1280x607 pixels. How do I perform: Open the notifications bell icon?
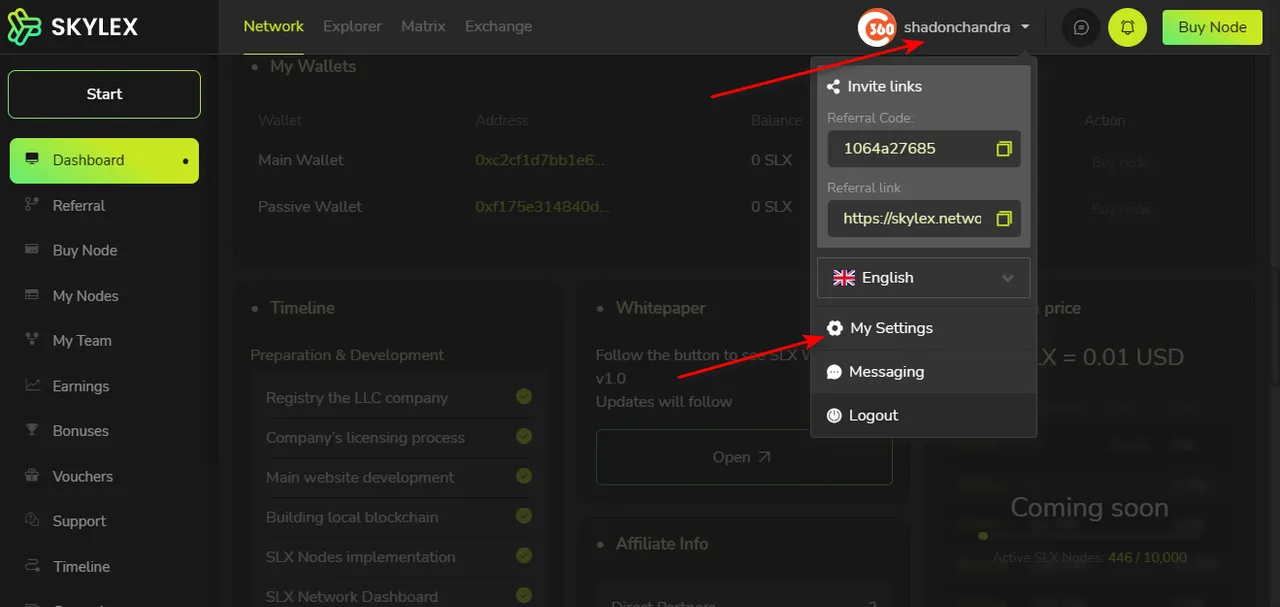pos(1128,28)
